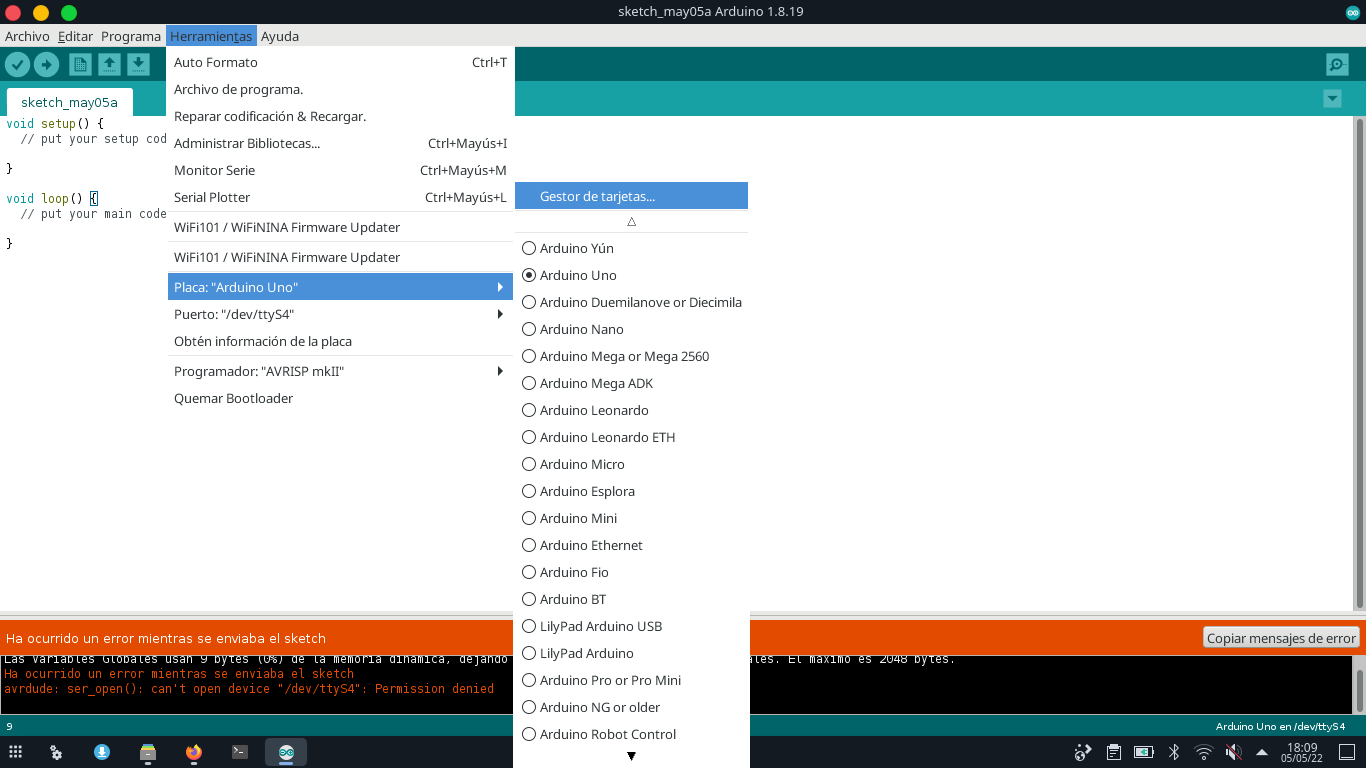Viewport: 1366px width, 768px height.
Task: Open Monitor Serie from the menu
Action: (340, 170)
